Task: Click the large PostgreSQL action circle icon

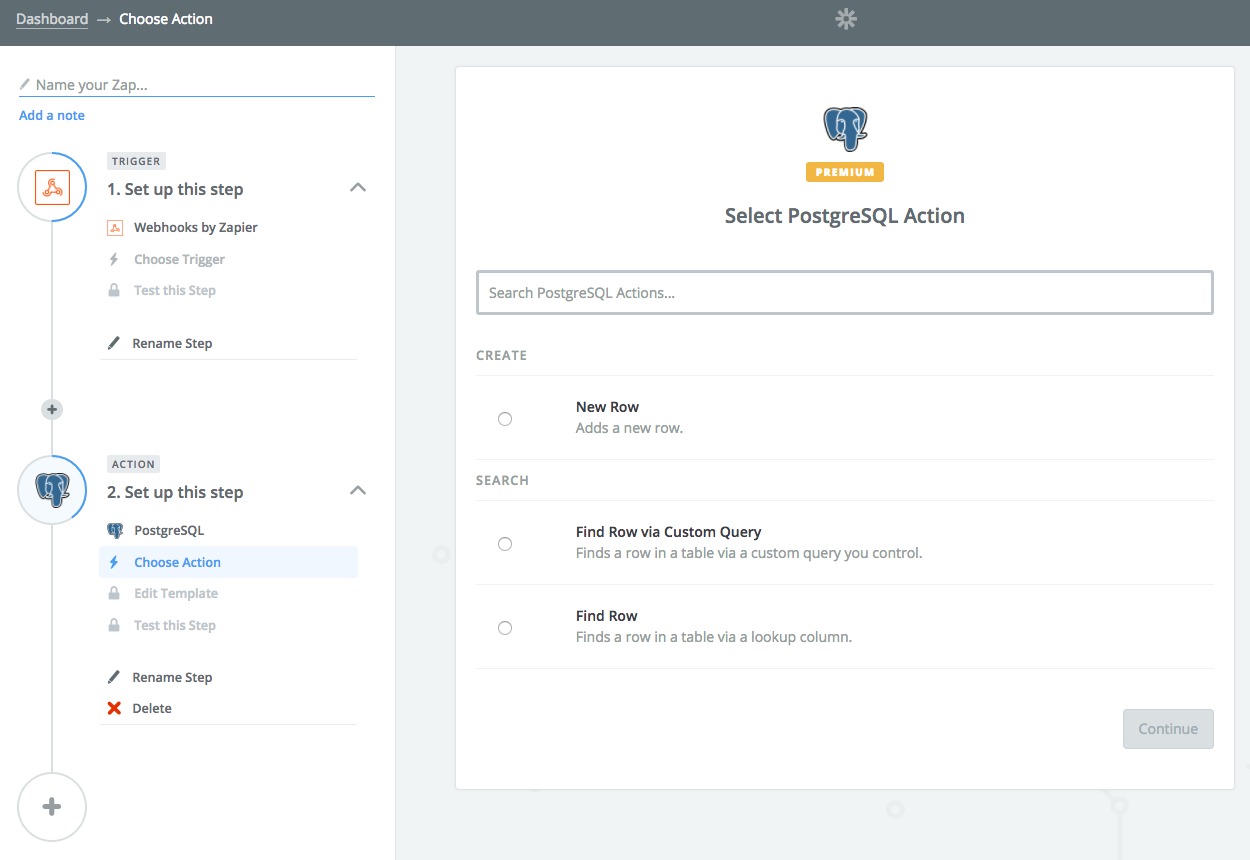Action: coord(52,490)
